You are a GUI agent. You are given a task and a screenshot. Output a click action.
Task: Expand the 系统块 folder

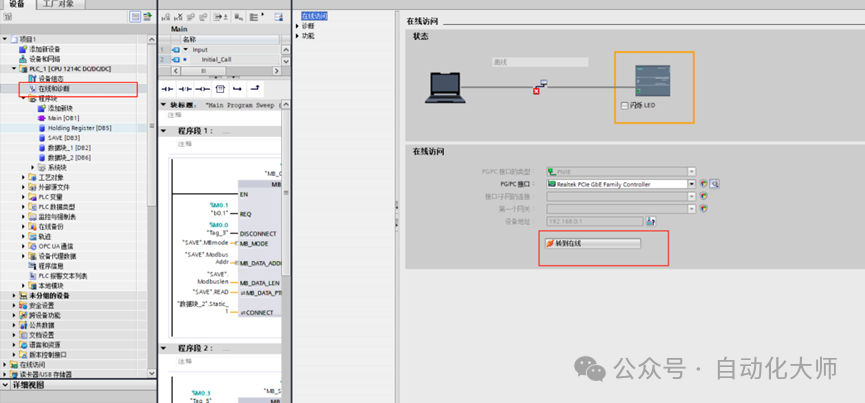(x=33, y=168)
